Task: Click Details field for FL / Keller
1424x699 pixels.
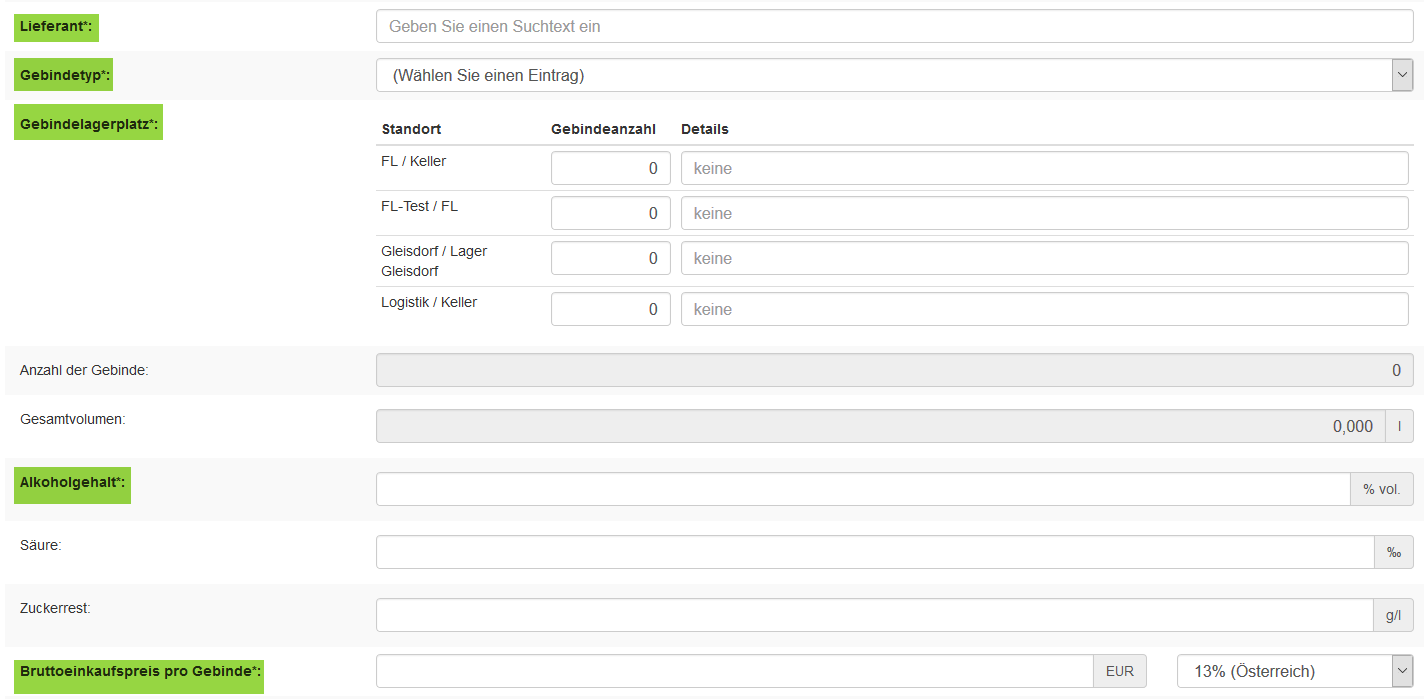Action: pyautogui.click(x=1044, y=169)
